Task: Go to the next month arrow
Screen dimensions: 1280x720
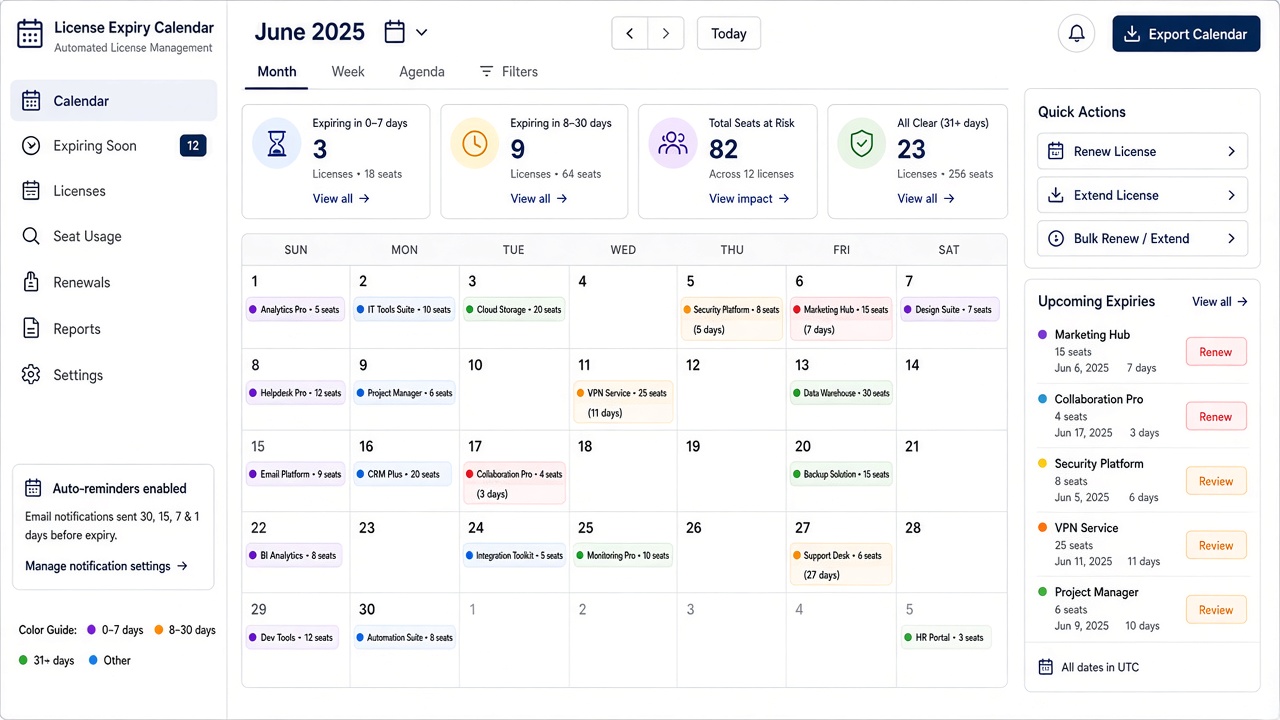Action: [666, 33]
